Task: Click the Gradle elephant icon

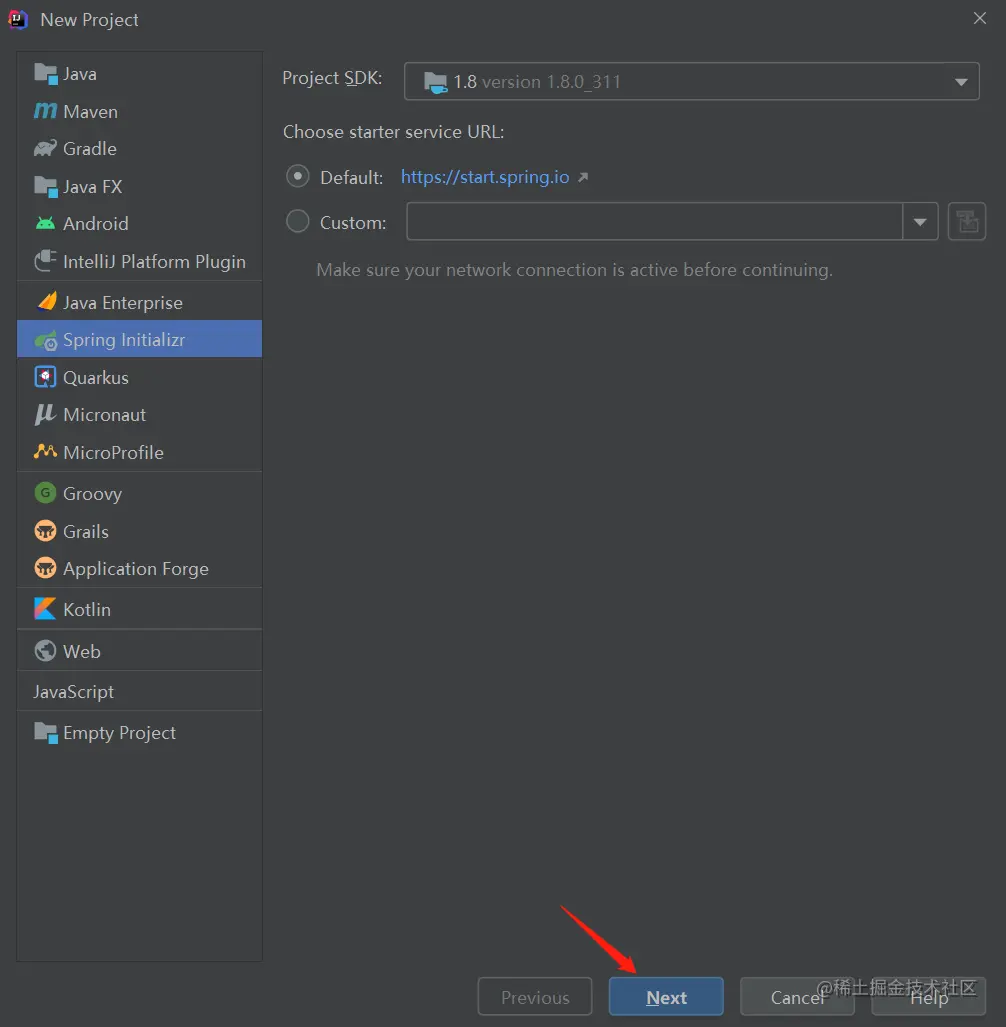Action: click(x=45, y=149)
